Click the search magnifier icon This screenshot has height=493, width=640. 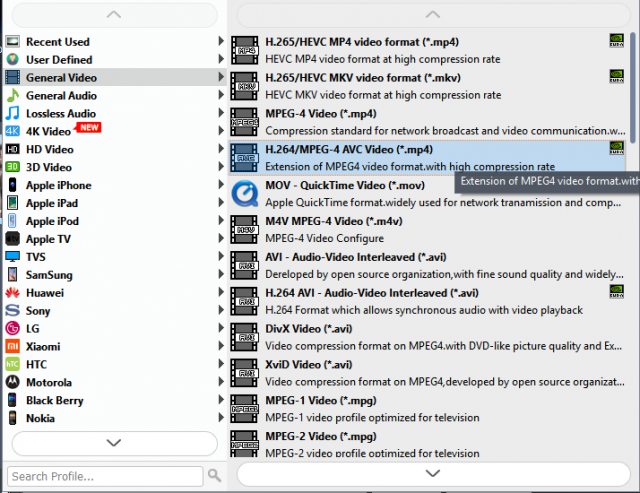[214, 476]
